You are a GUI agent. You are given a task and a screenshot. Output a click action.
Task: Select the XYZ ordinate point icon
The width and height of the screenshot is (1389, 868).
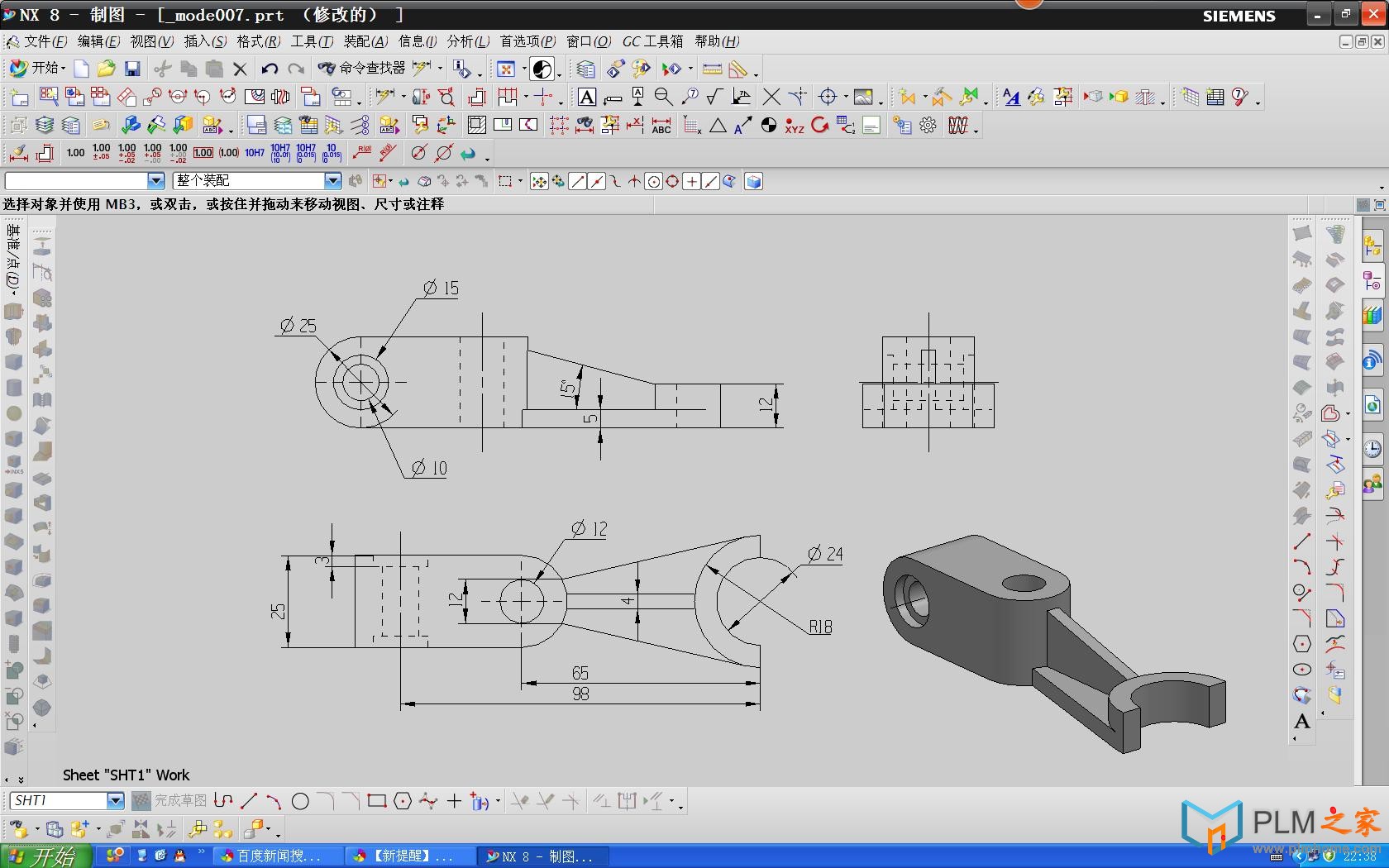click(795, 125)
